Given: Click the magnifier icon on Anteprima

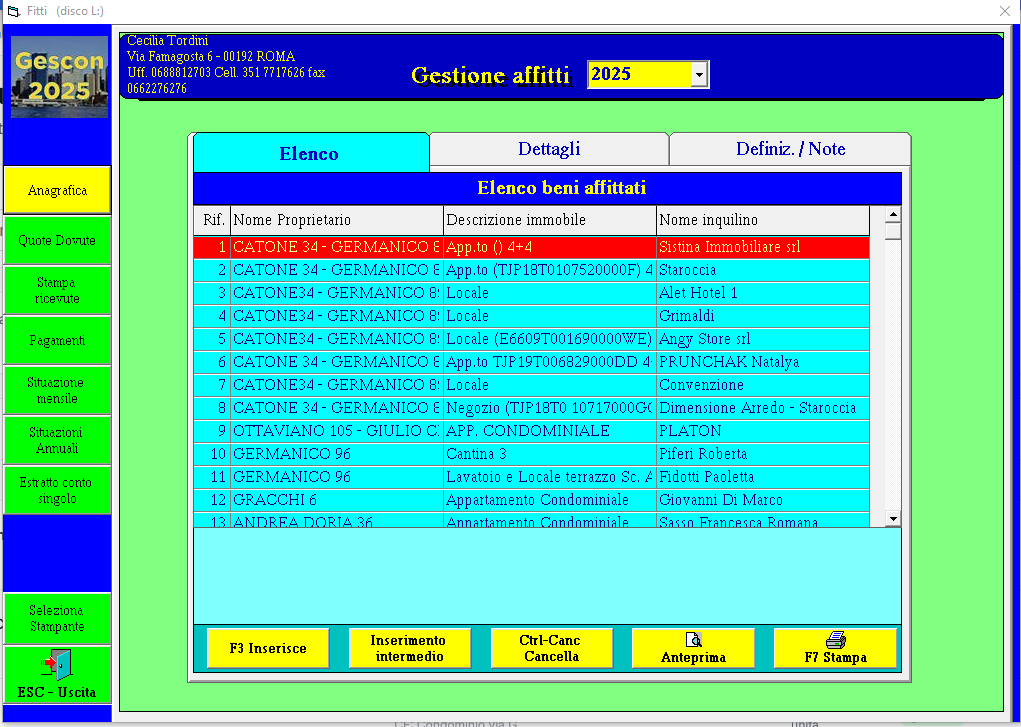Looking at the screenshot, I should pyautogui.click(x=693, y=640).
